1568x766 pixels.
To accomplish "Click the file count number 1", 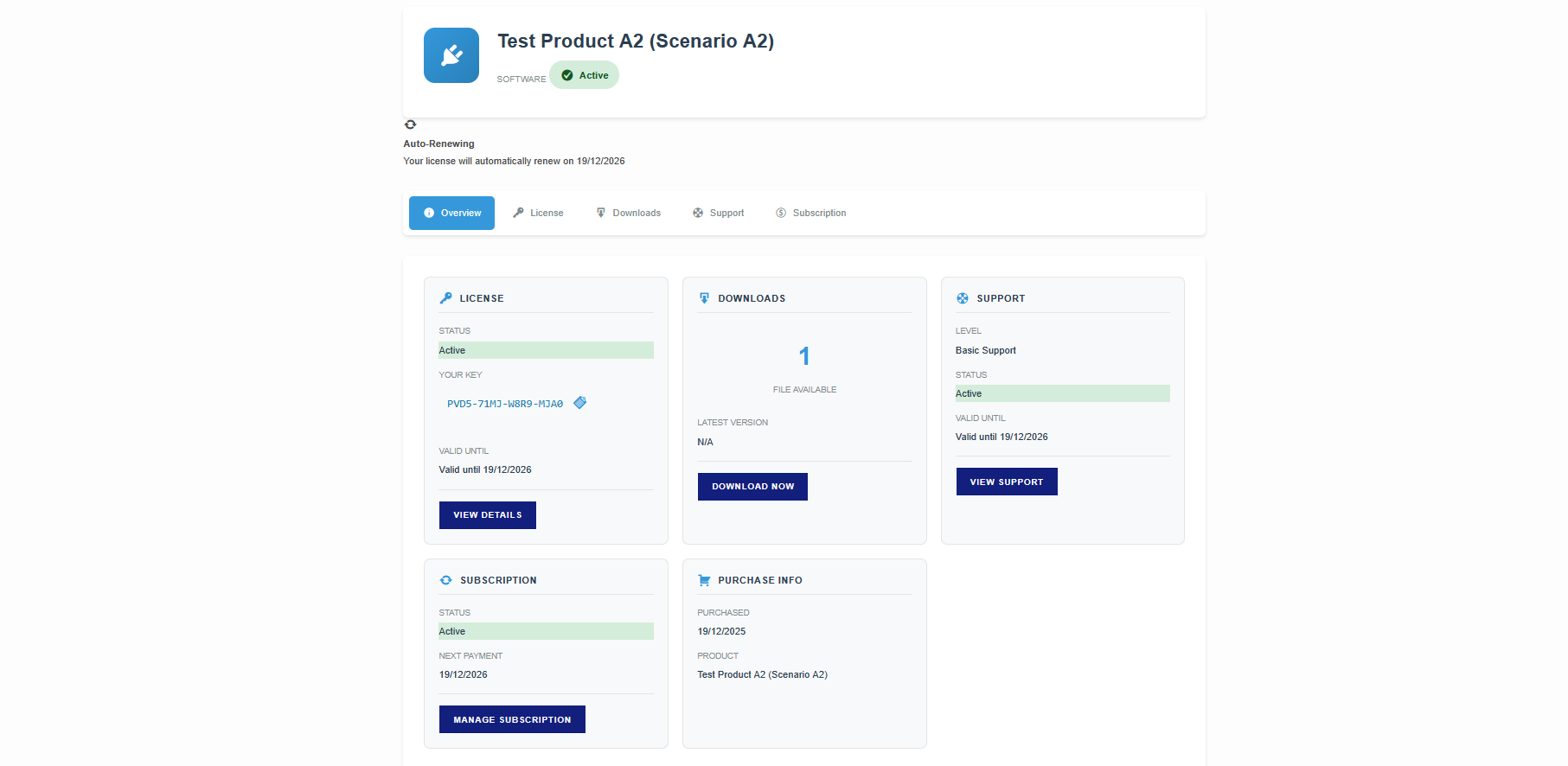I will click(x=804, y=356).
